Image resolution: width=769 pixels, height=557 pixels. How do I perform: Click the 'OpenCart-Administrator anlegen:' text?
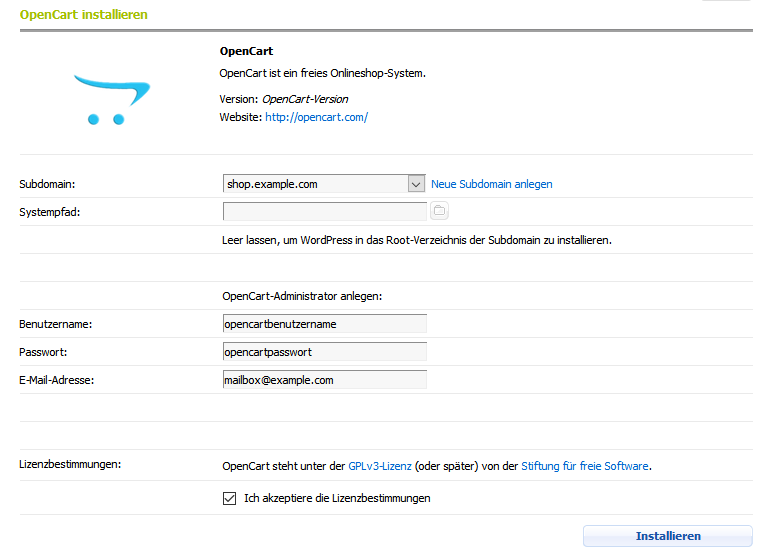tap(302, 296)
